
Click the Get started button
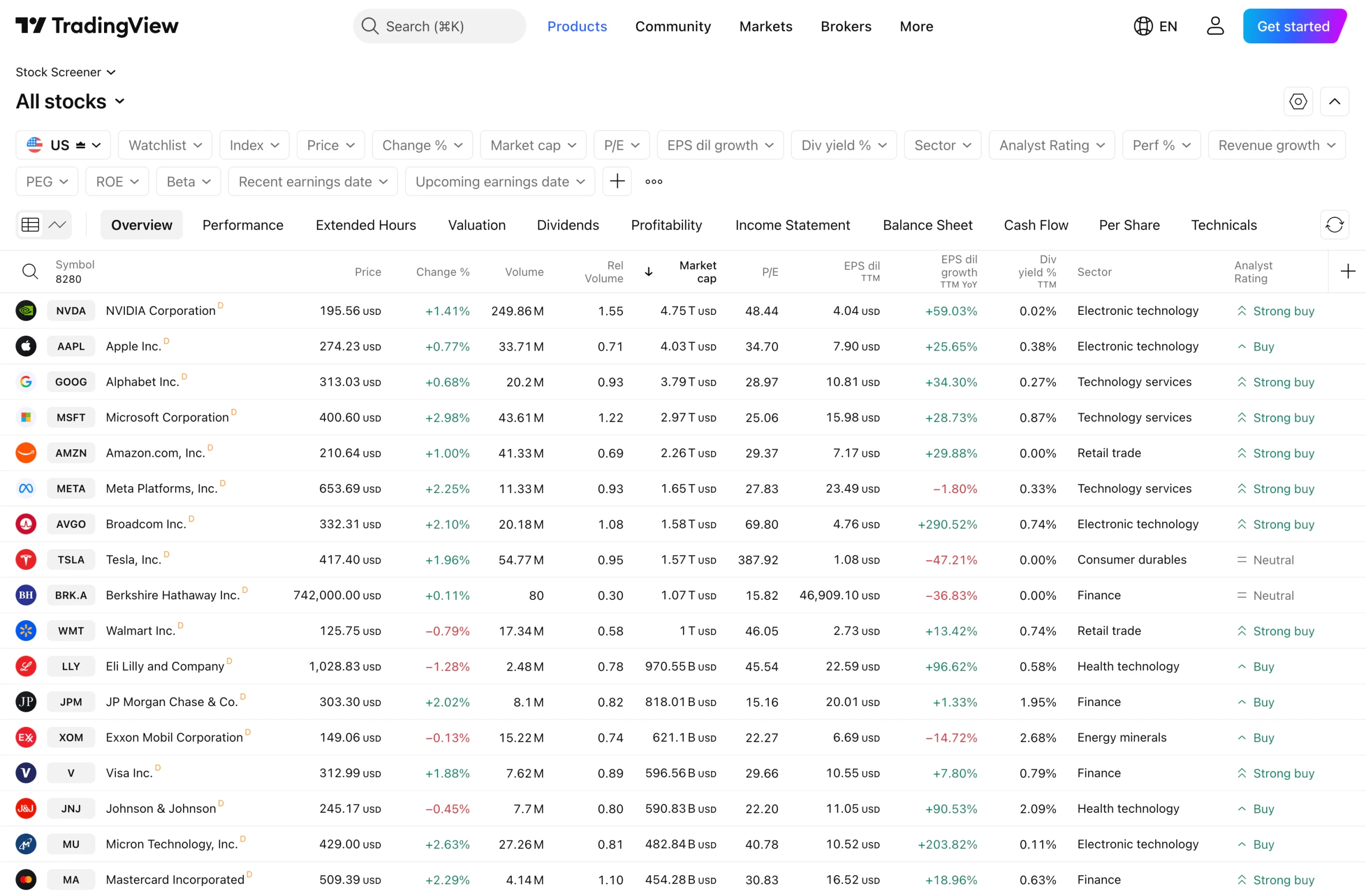pos(1294,26)
